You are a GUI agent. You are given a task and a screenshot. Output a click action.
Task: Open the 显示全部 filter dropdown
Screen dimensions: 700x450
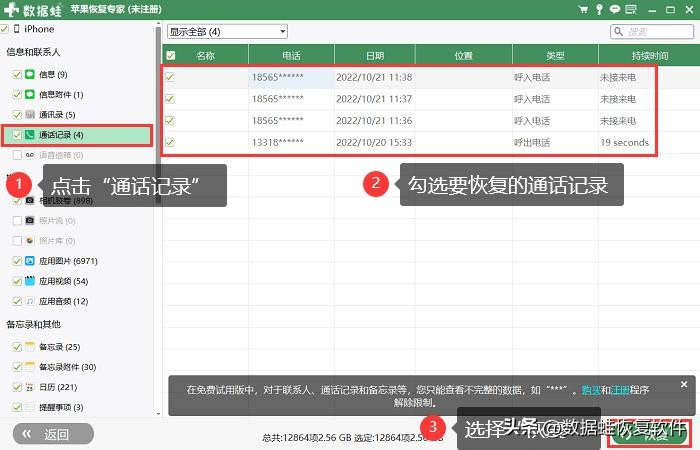click(x=227, y=31)
